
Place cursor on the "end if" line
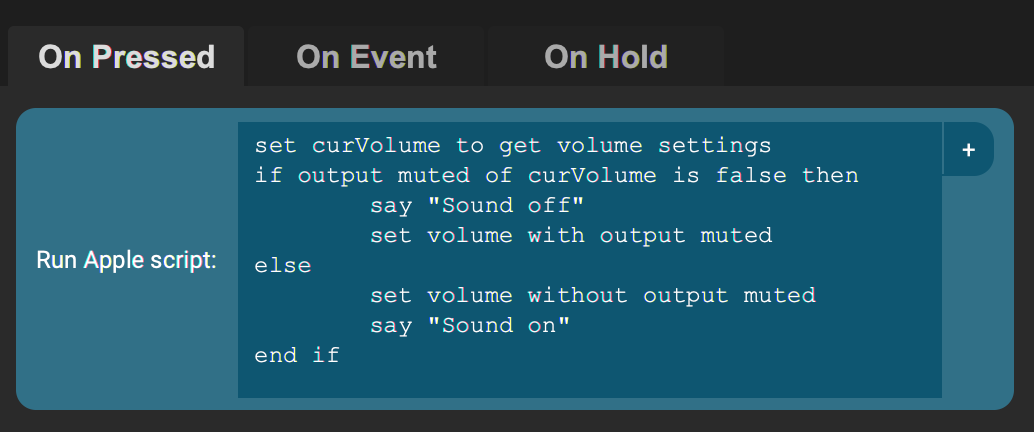coord(297,355)
